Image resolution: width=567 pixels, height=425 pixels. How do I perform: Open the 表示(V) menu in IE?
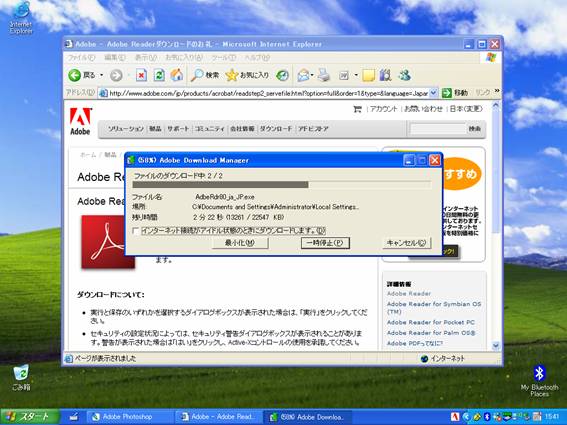point(146,58)
